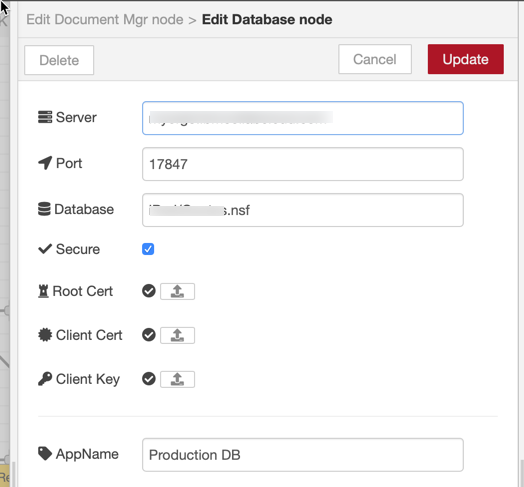Click the arrow icon beside Port

45,163
